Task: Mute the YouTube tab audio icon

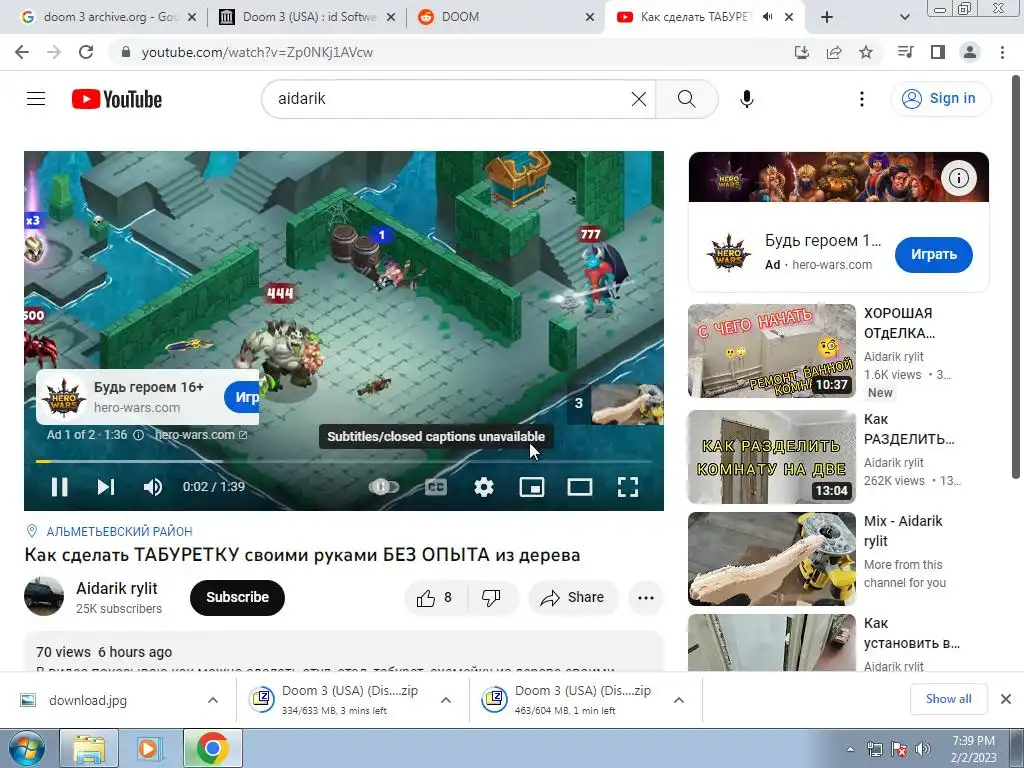Action: (x=767, y=17)
